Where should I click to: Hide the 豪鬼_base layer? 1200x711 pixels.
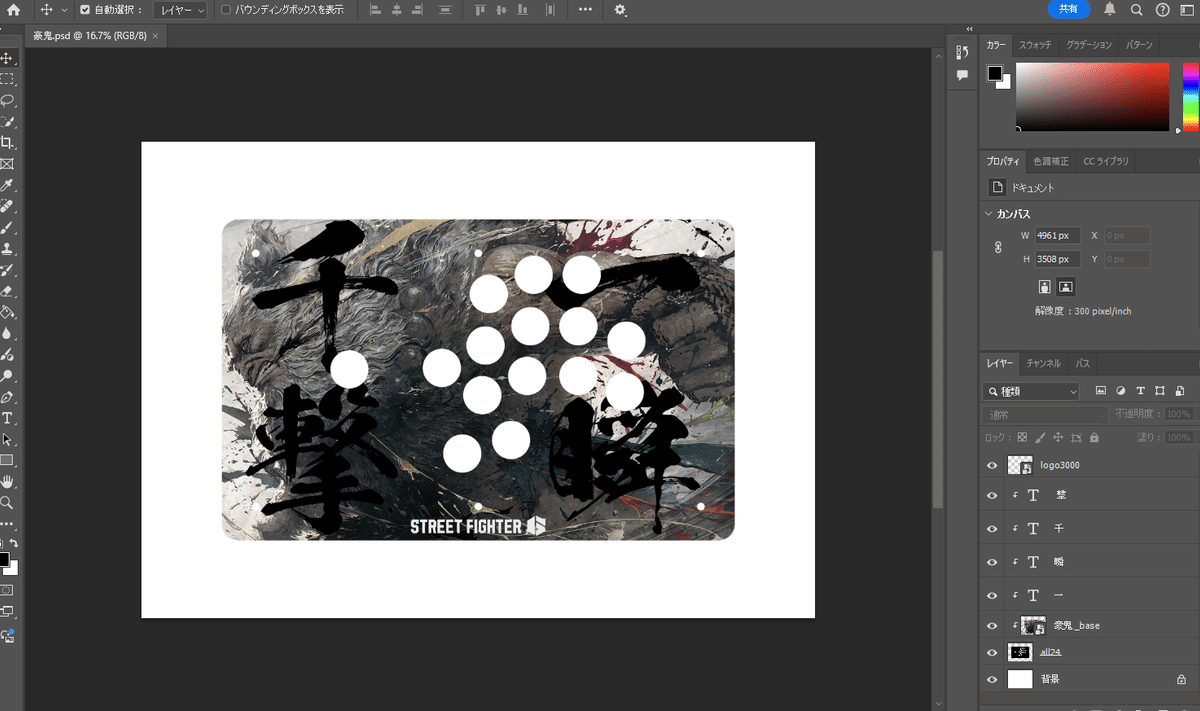point(992,625)
